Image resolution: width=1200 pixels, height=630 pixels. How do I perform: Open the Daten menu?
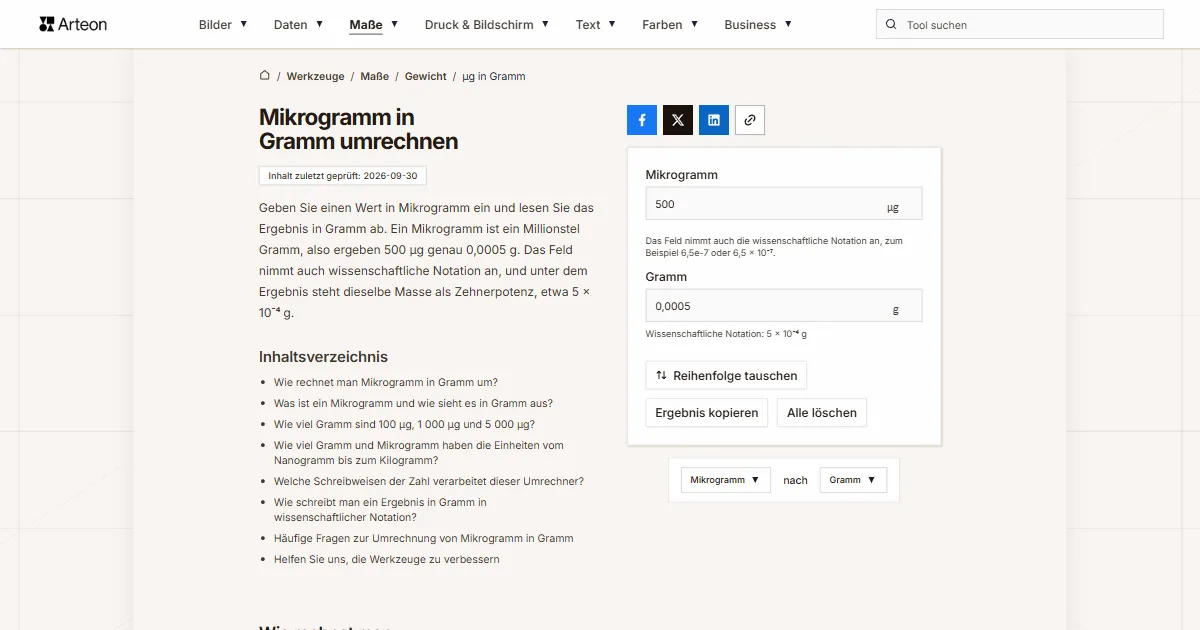(x=298, y=25)
